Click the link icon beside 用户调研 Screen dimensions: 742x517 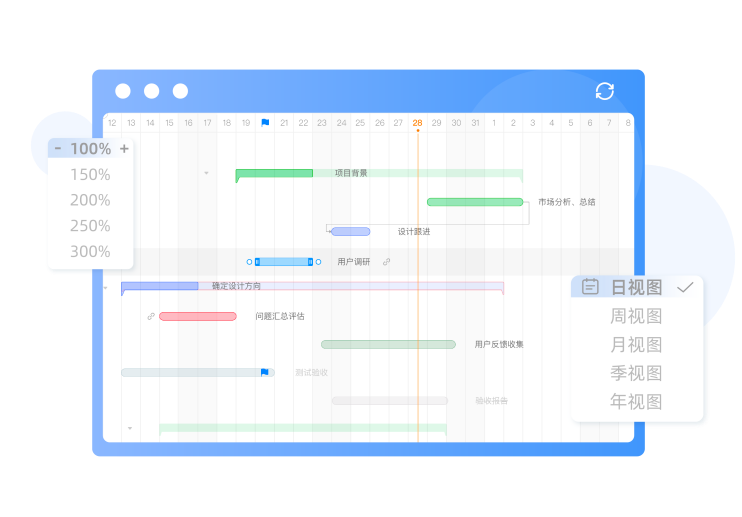(x=387, y=262)
